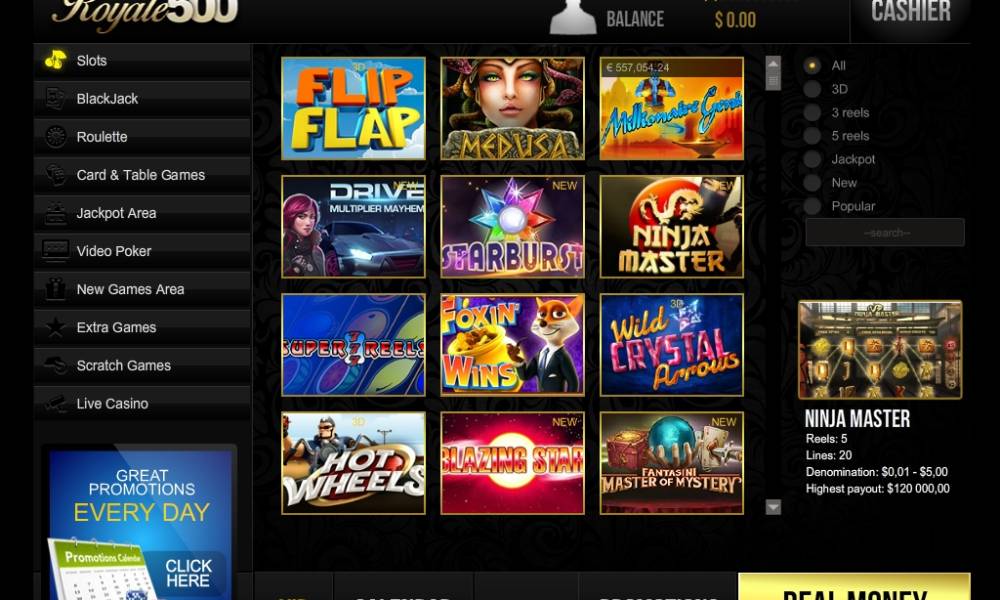Click the BlackJack cards icon
Image resolution: width=1000 pixels, height=600 pixels.
click(x=55, y=99)
